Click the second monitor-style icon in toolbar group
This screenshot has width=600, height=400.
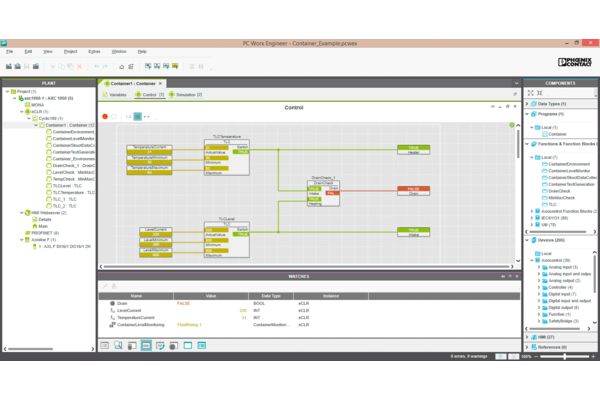157,66
